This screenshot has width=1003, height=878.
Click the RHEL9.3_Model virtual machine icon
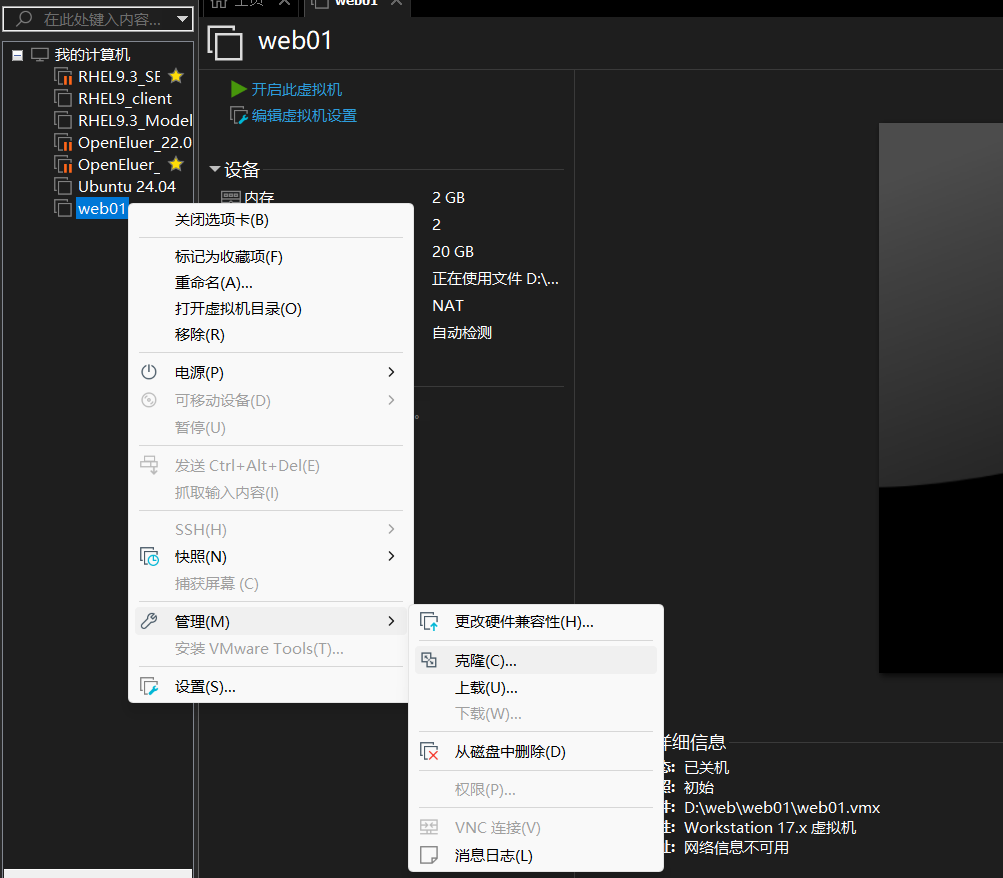[x=63, y=120]
